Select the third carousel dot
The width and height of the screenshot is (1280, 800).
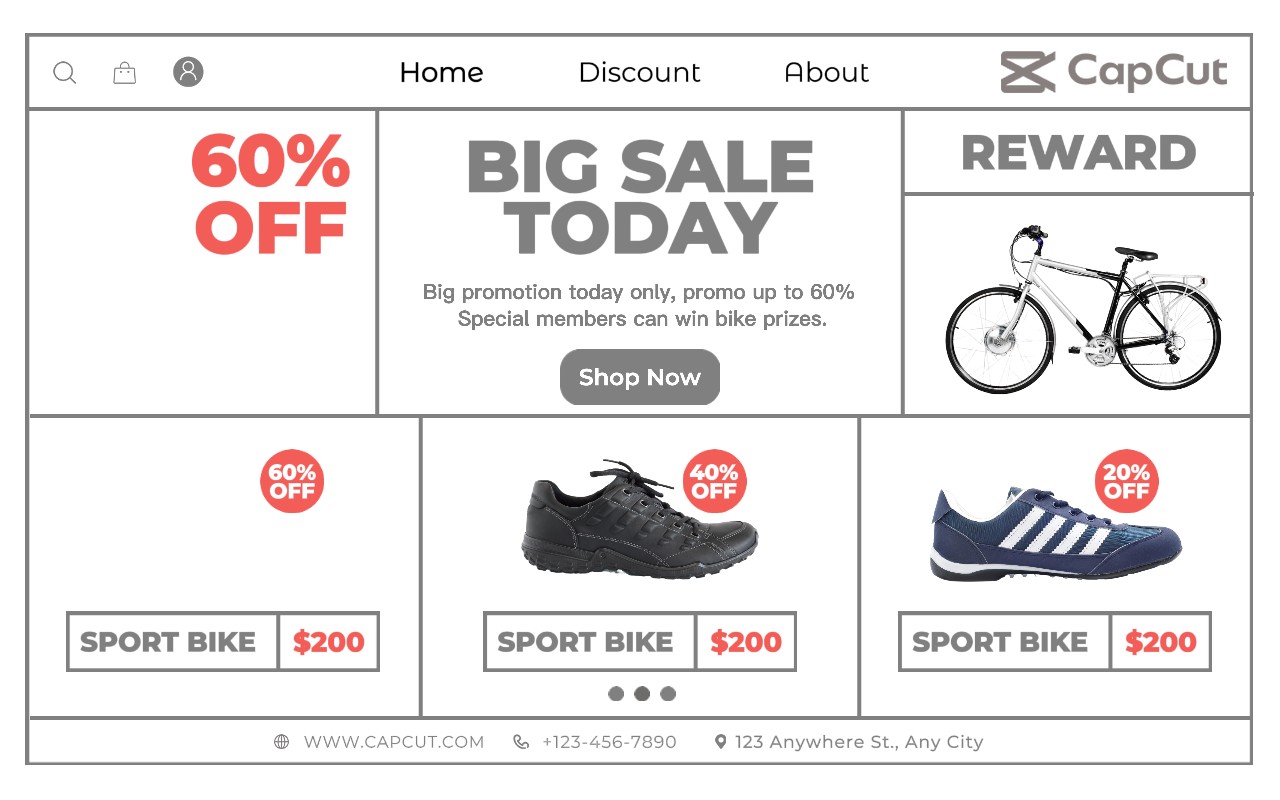(x=668, y=694)
